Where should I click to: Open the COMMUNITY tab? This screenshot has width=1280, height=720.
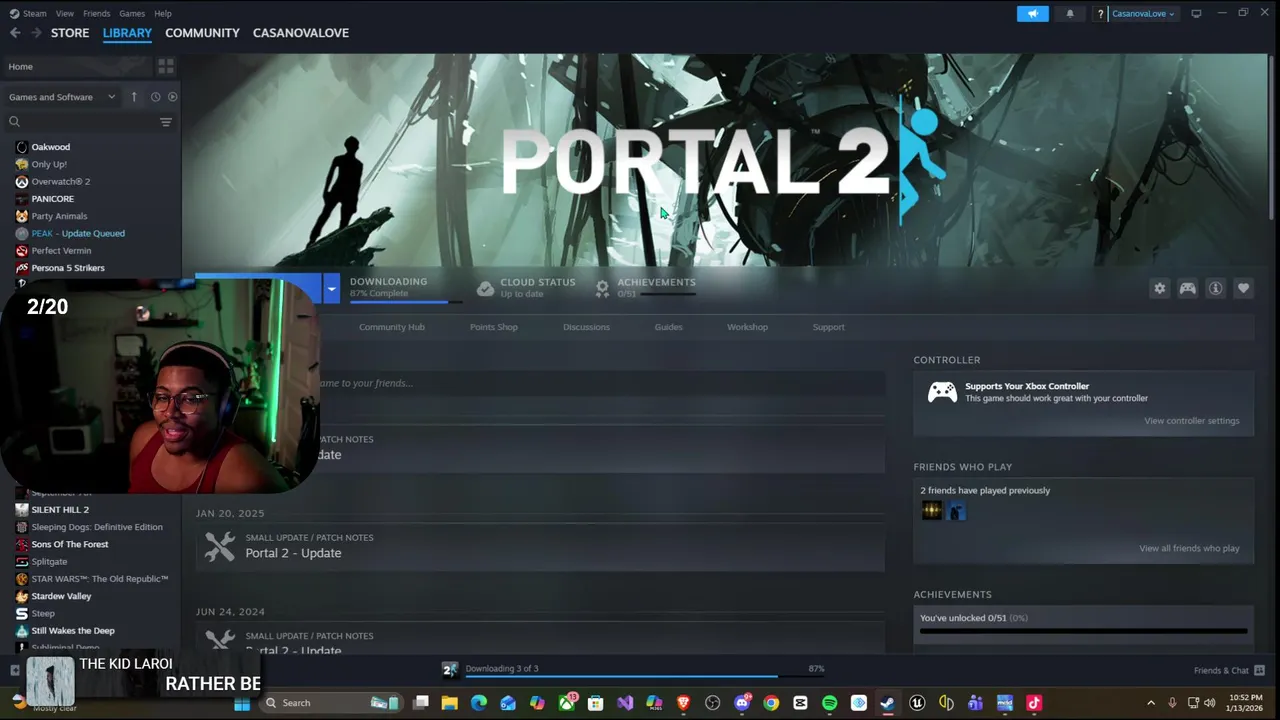[202, 33]
